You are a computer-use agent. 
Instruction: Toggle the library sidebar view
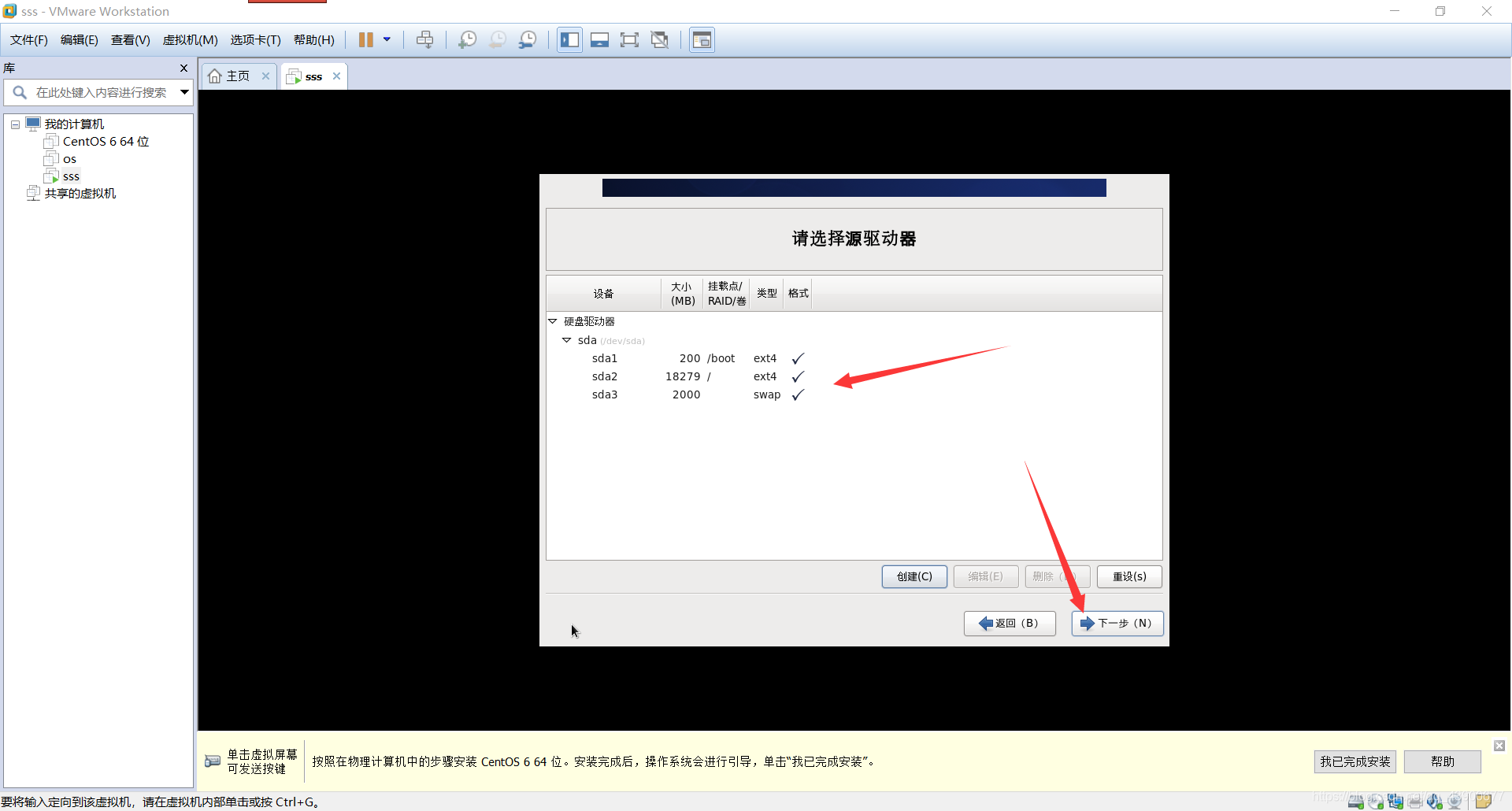(x=570, y=40)
